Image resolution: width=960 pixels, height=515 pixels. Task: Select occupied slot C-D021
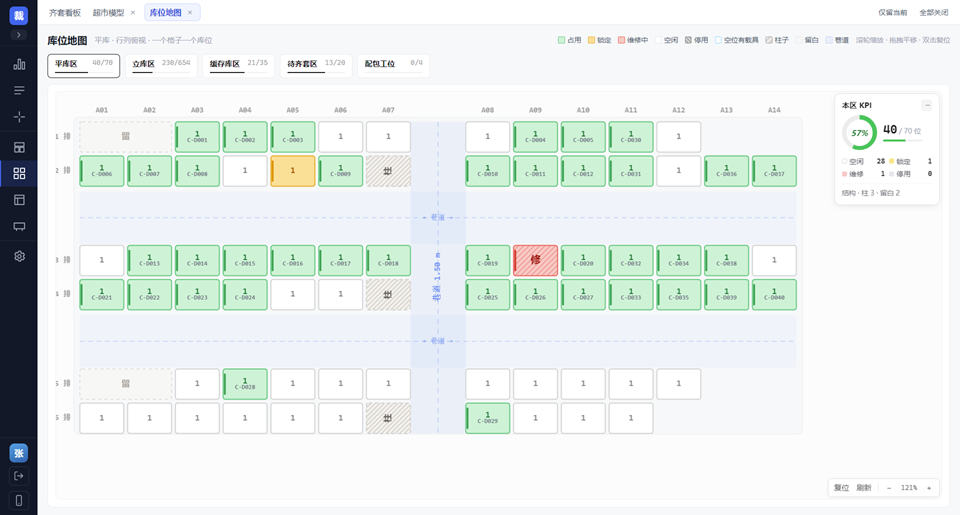(x=102, y=295)
